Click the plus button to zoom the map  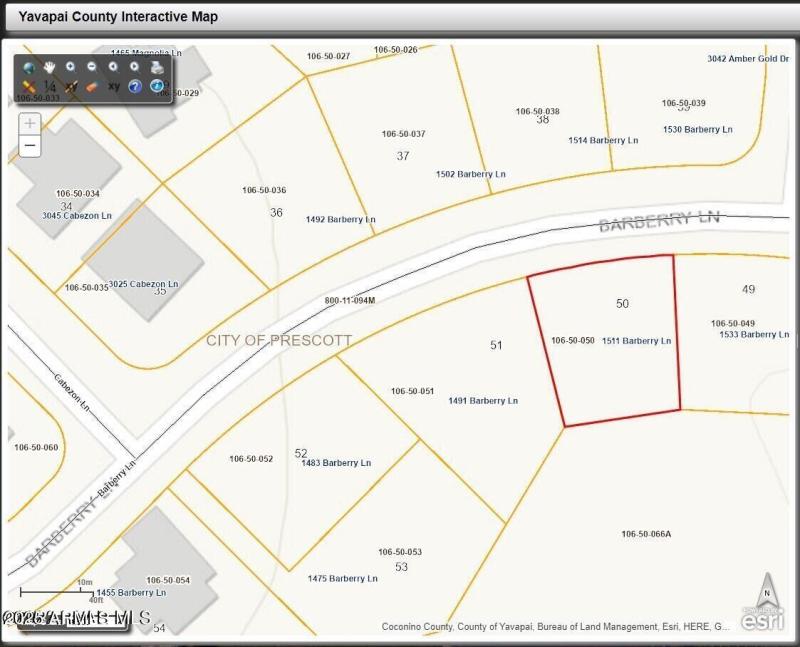pyautogui.click(x=29, y=124)
